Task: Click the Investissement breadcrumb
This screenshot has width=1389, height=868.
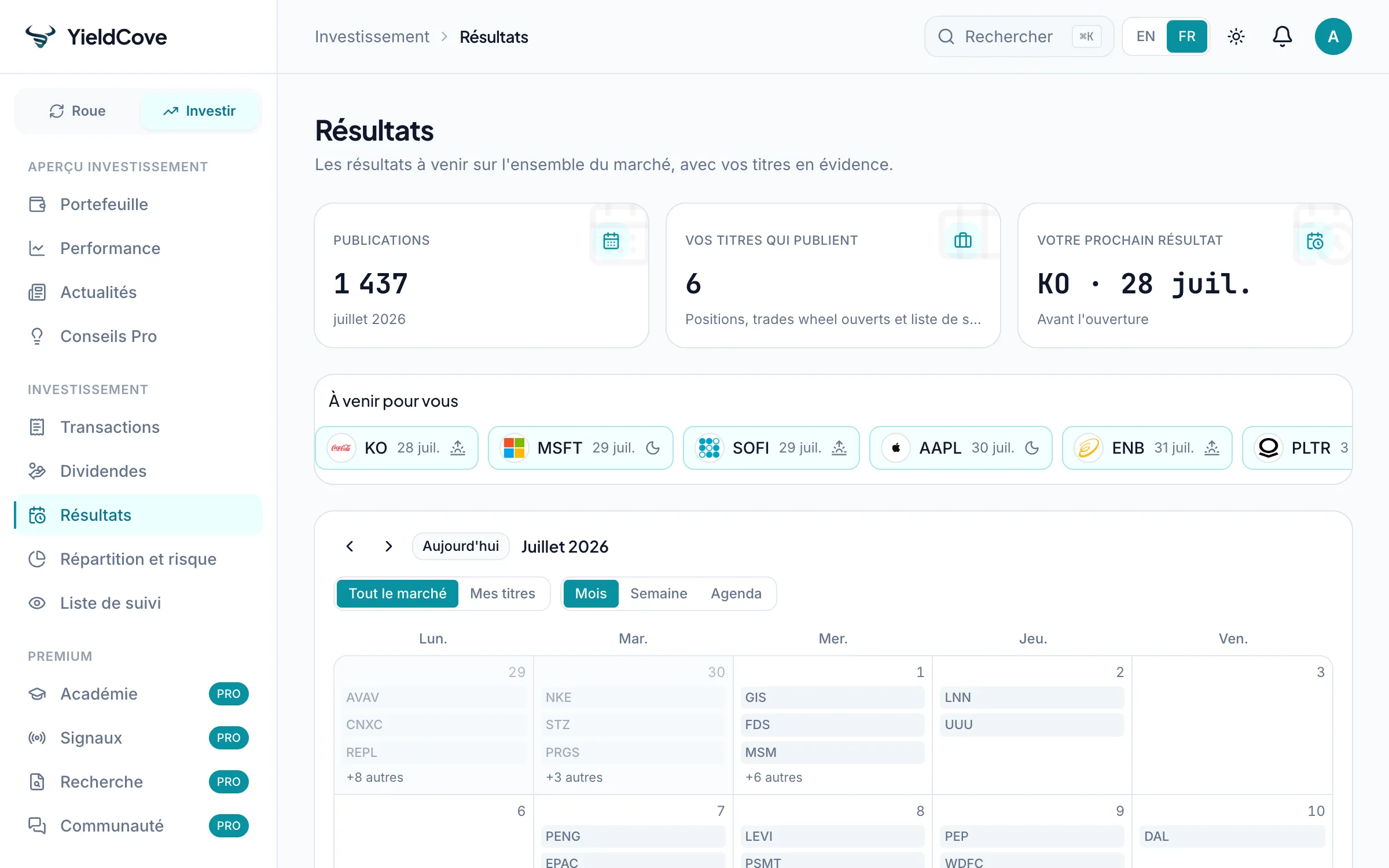Action: 372,36
